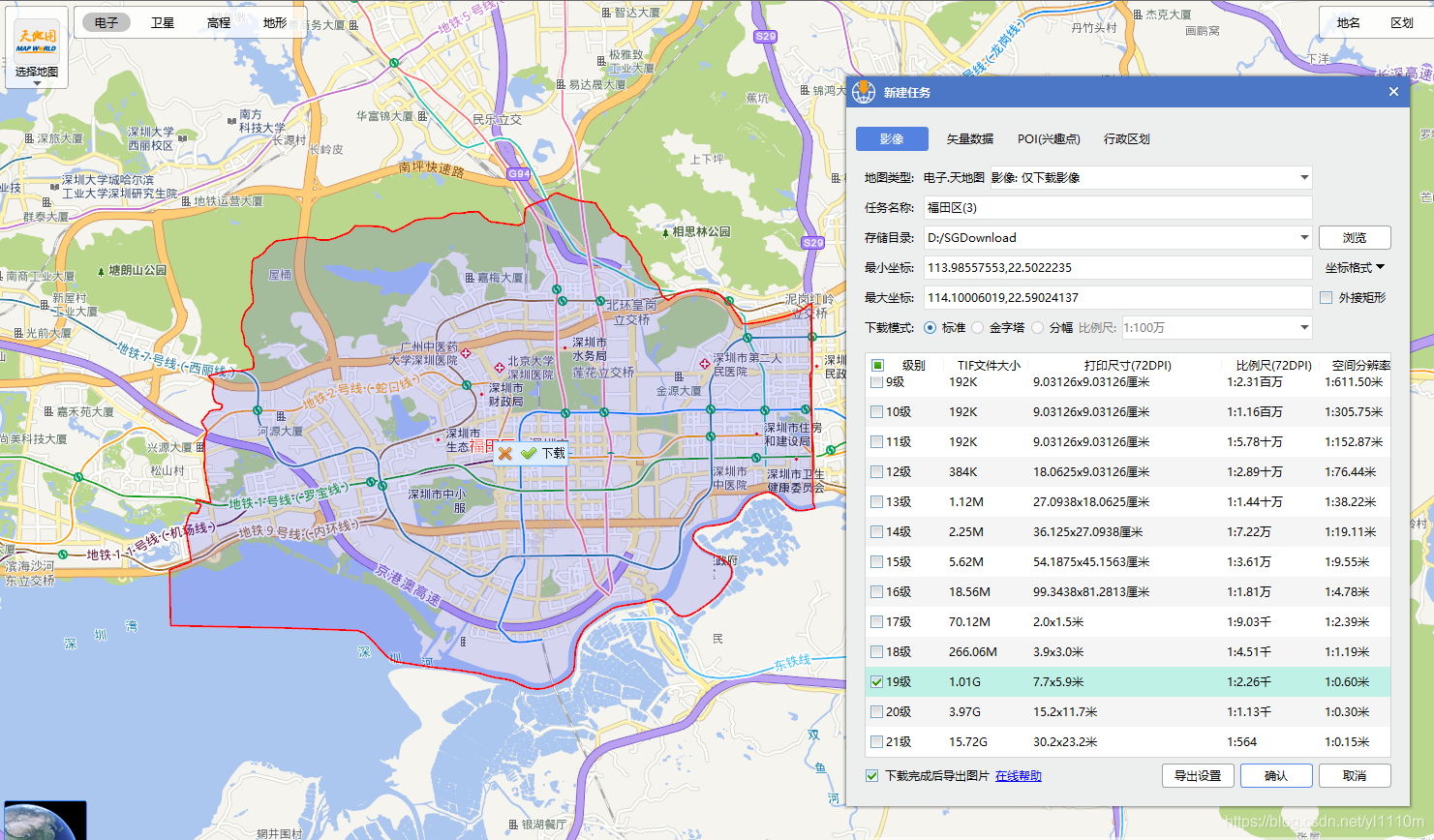The image size is (1434, 840).
Task: Click the 任务名称 input field
Action: pyautogui.click(x=1117, y=207)
